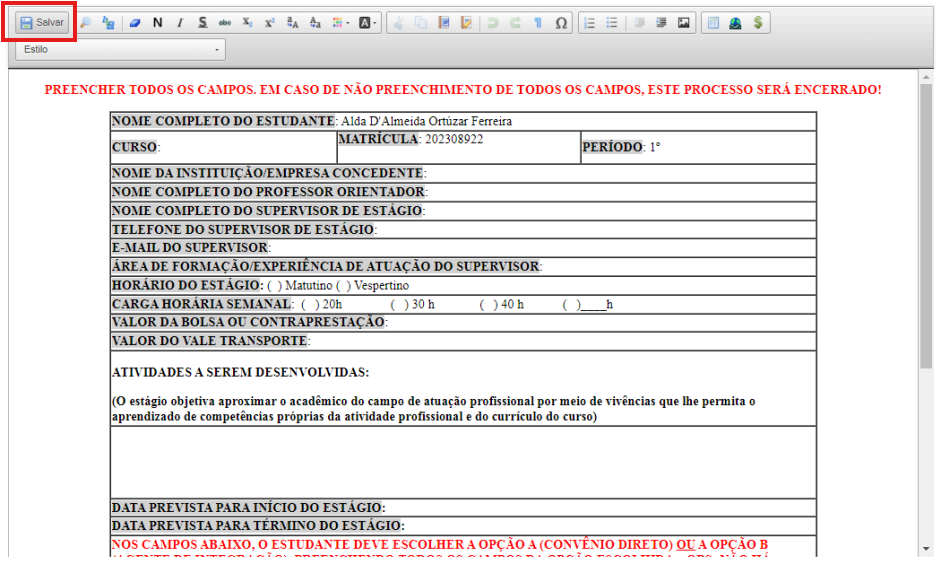The width and height of the screenshot is (936, 561).
Task: Toggle the paragraph marks (¶) icon
Action: tap(538, 23)
